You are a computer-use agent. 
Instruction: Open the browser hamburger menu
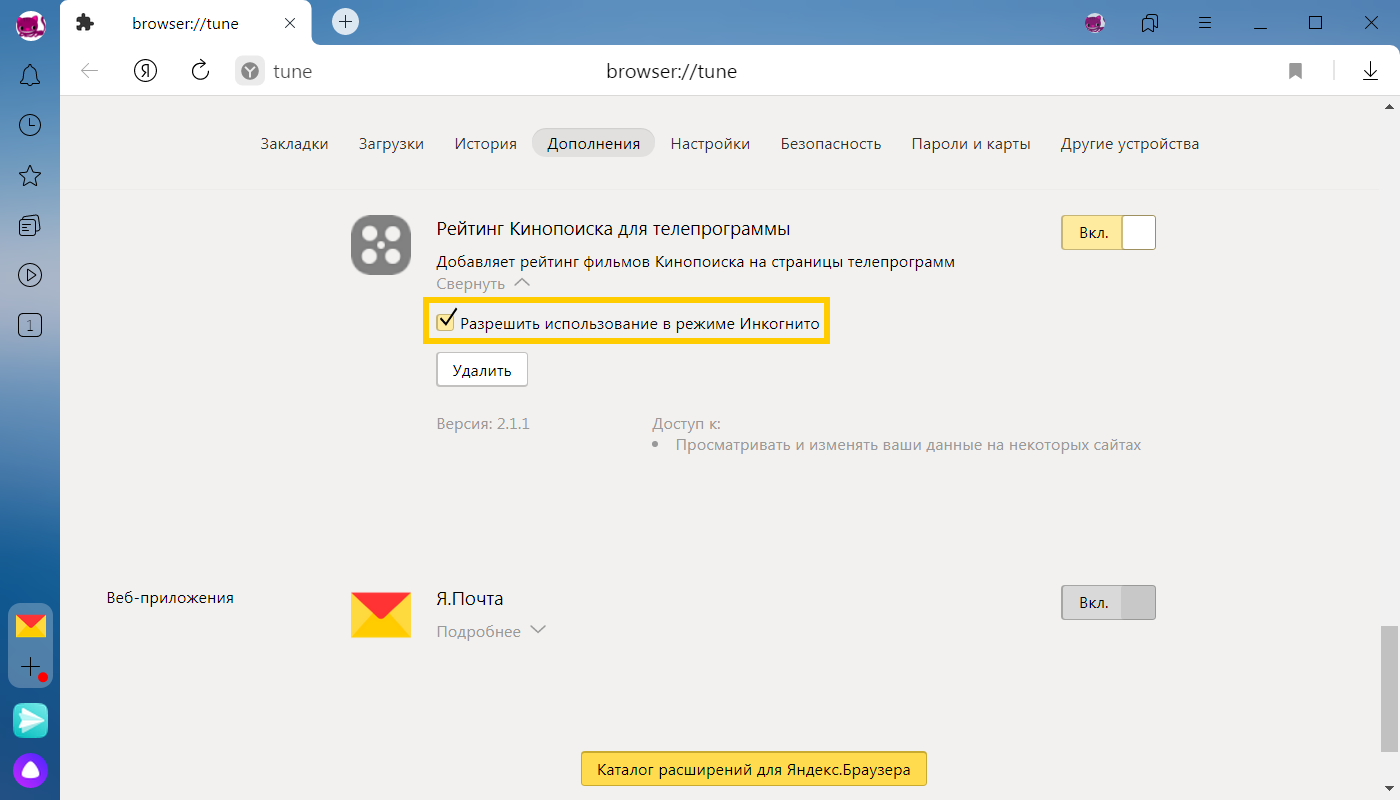click(x=1205, y=22)
